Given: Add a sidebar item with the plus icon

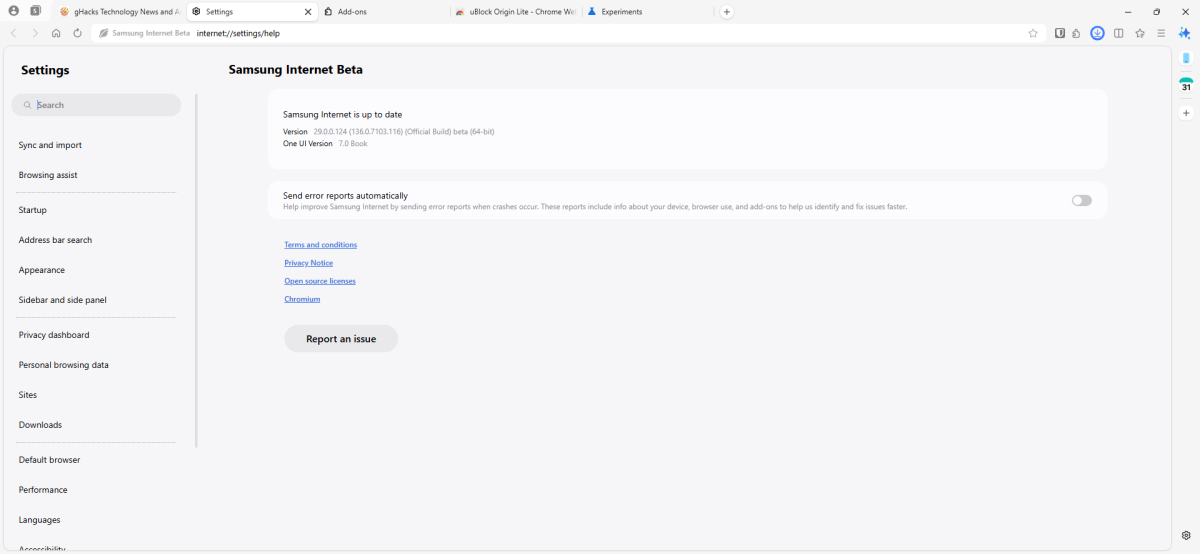Looking at the screenshot, I should point(1186,113).
